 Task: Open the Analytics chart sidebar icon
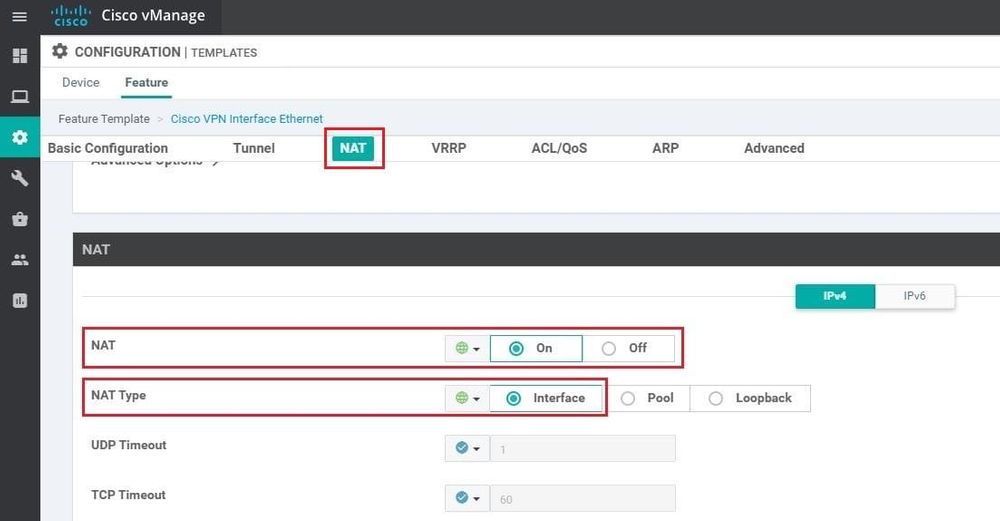point(20,300)
